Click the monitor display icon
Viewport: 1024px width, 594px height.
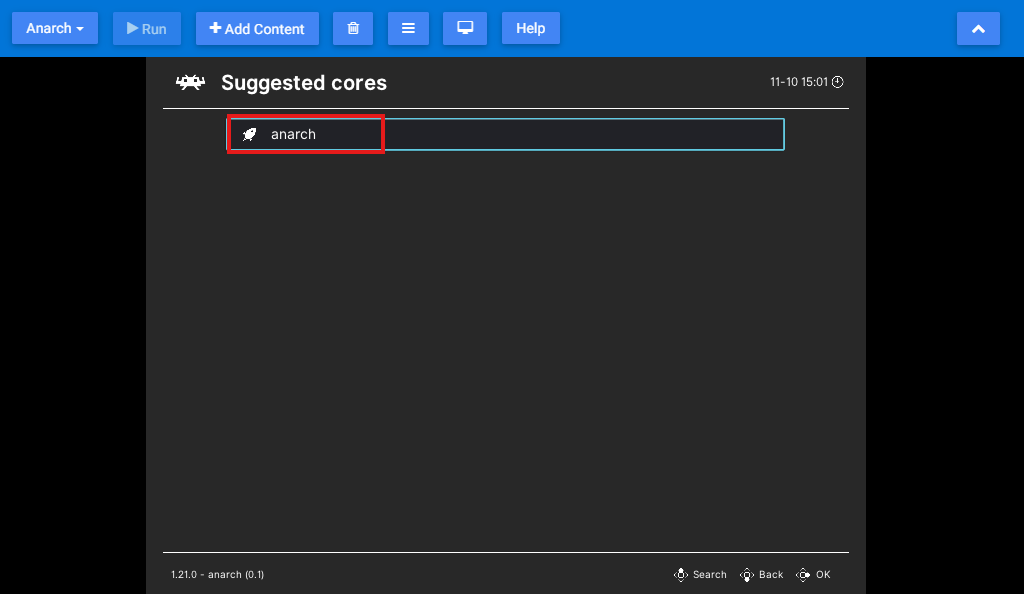click(x=464, y=28)
